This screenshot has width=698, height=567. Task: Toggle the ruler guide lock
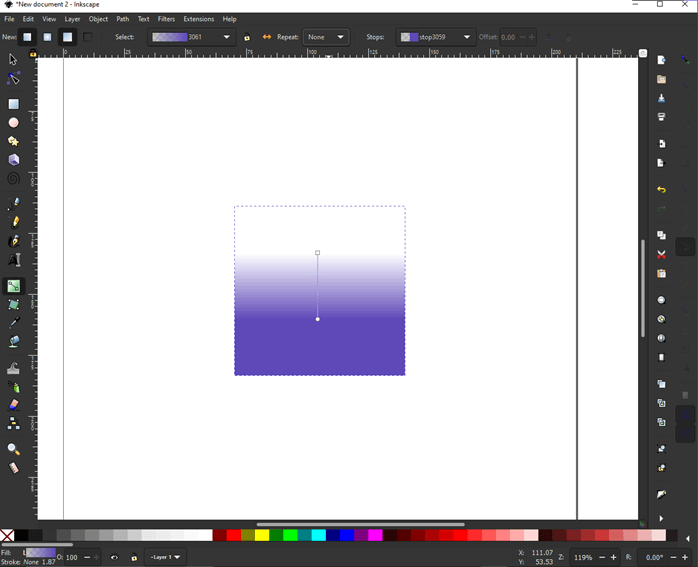(32, 54)
